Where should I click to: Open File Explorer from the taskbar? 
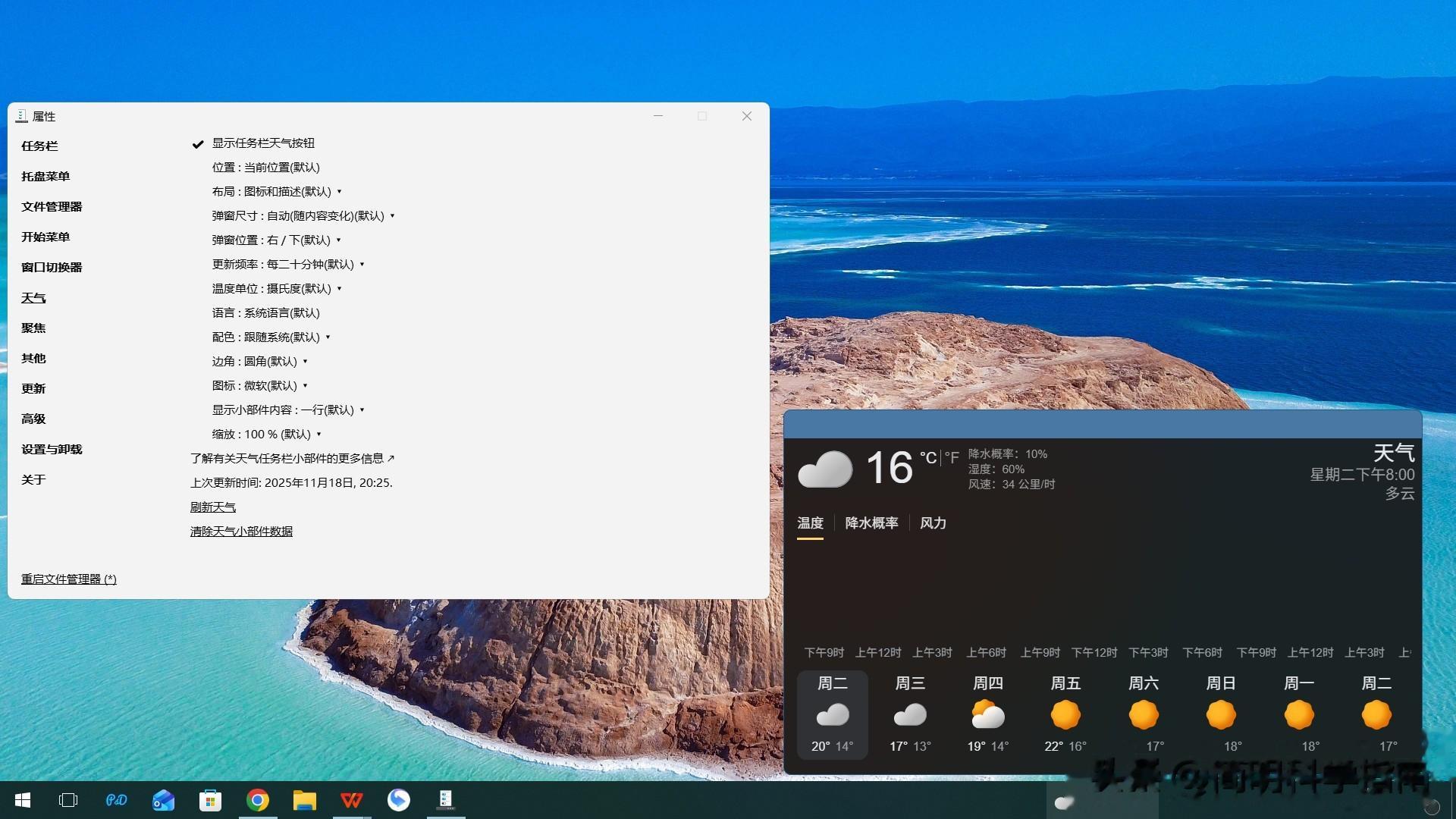[x=304, y=799]
